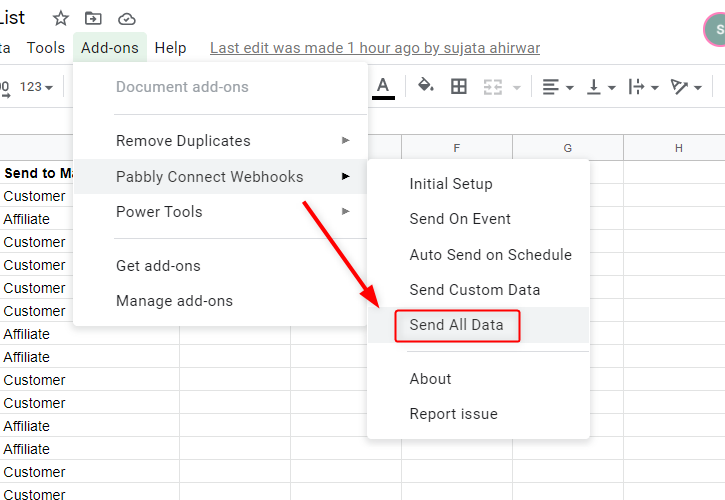
Task: Click decrease decimal places icon
Action: [x=5, y=88]
